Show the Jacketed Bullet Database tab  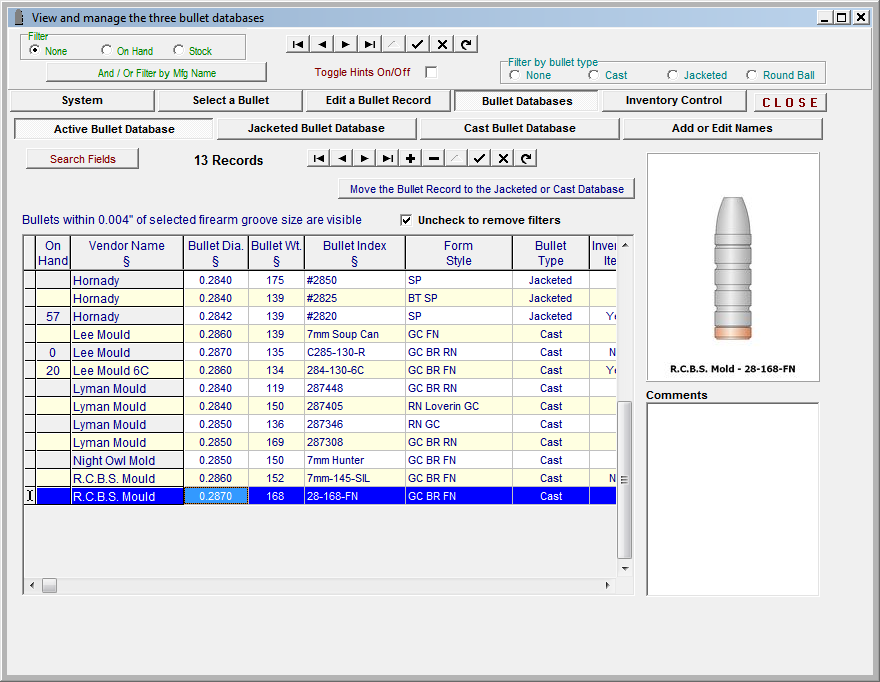[317, 129]
